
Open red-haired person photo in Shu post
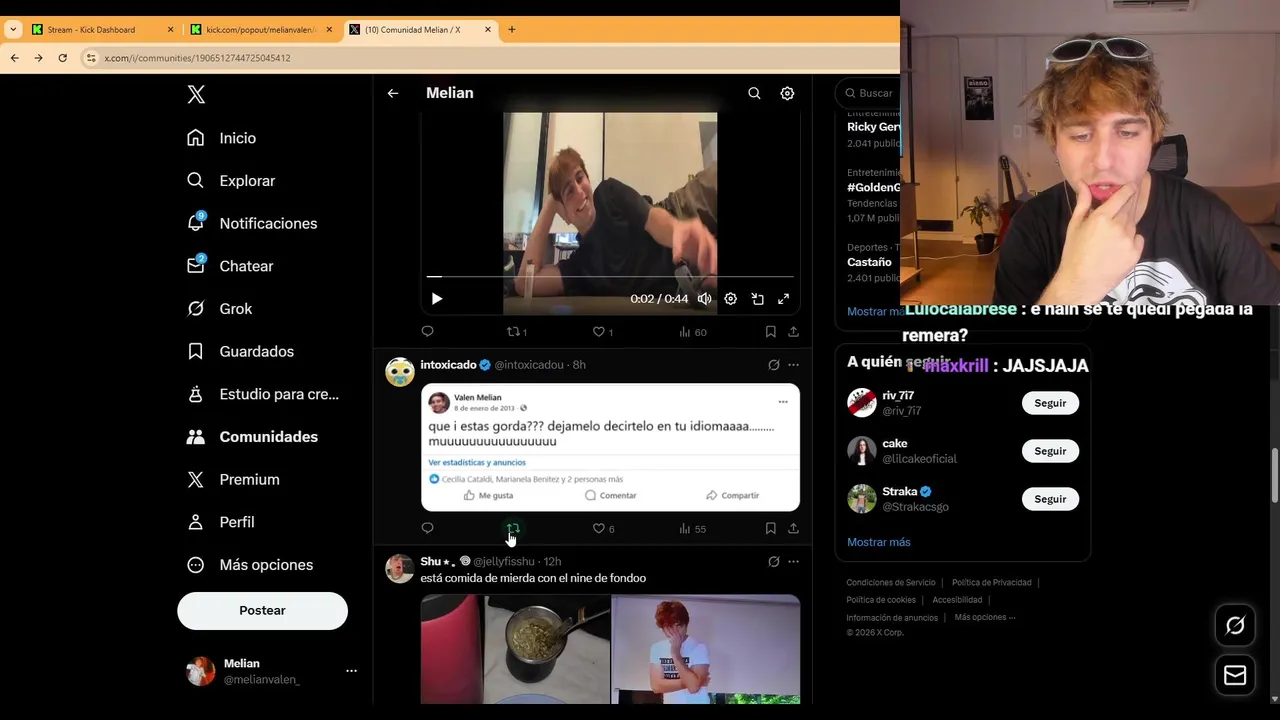pos(706,649)
